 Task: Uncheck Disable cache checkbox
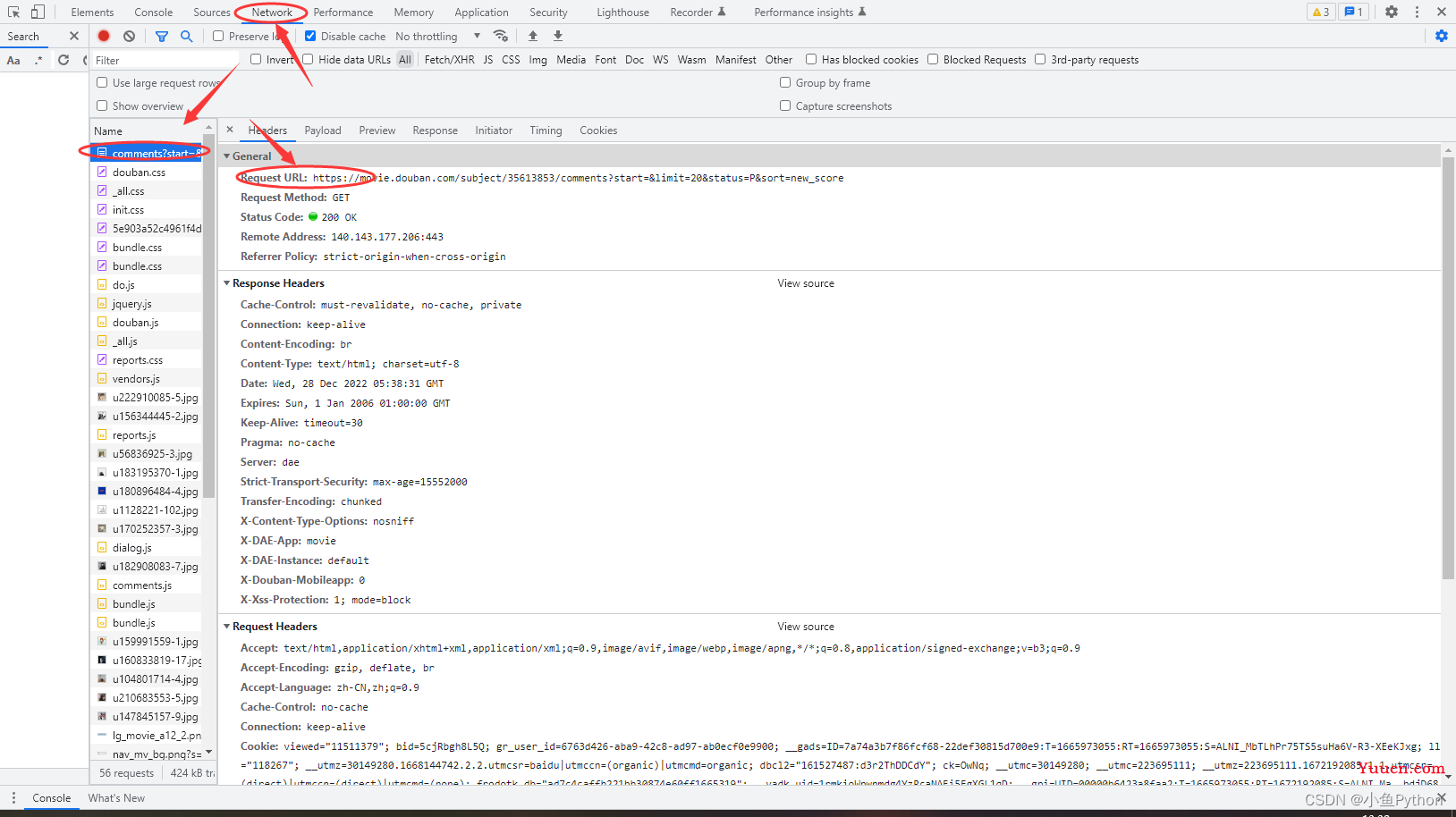point(310,36)
